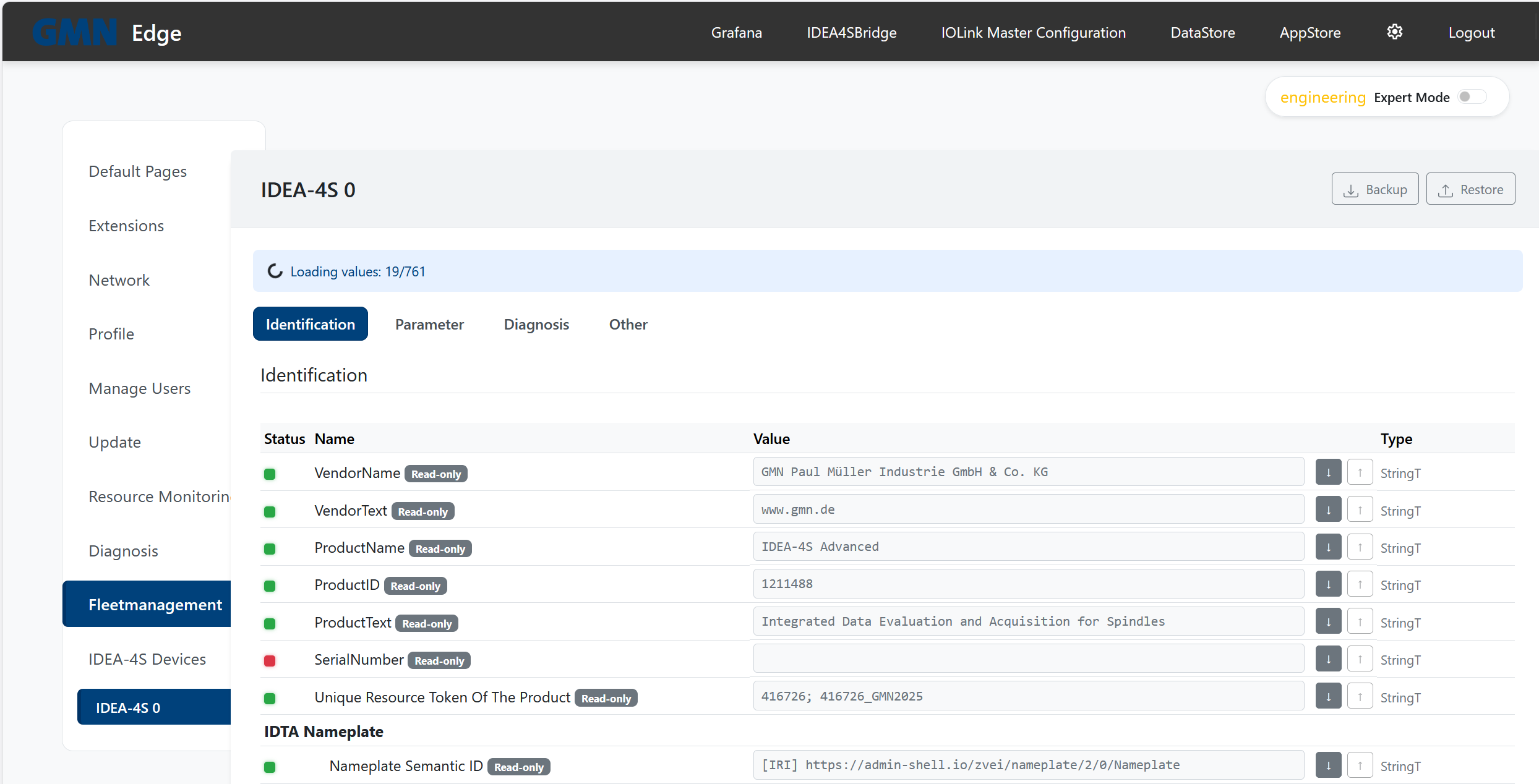Open the Diagnosis tab
Screen dimensions: 1539x784
coord(536,324)
